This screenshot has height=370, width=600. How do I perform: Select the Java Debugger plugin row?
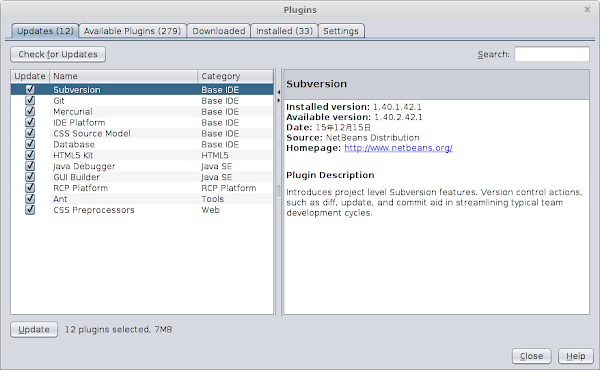(142, 166)
